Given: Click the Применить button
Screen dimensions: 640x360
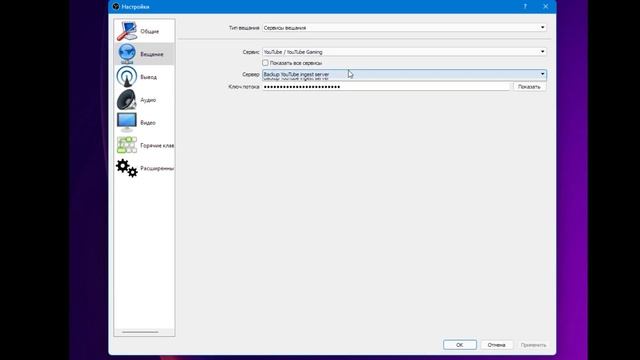Looking at the screenshot, I should (x=533, y=345).
